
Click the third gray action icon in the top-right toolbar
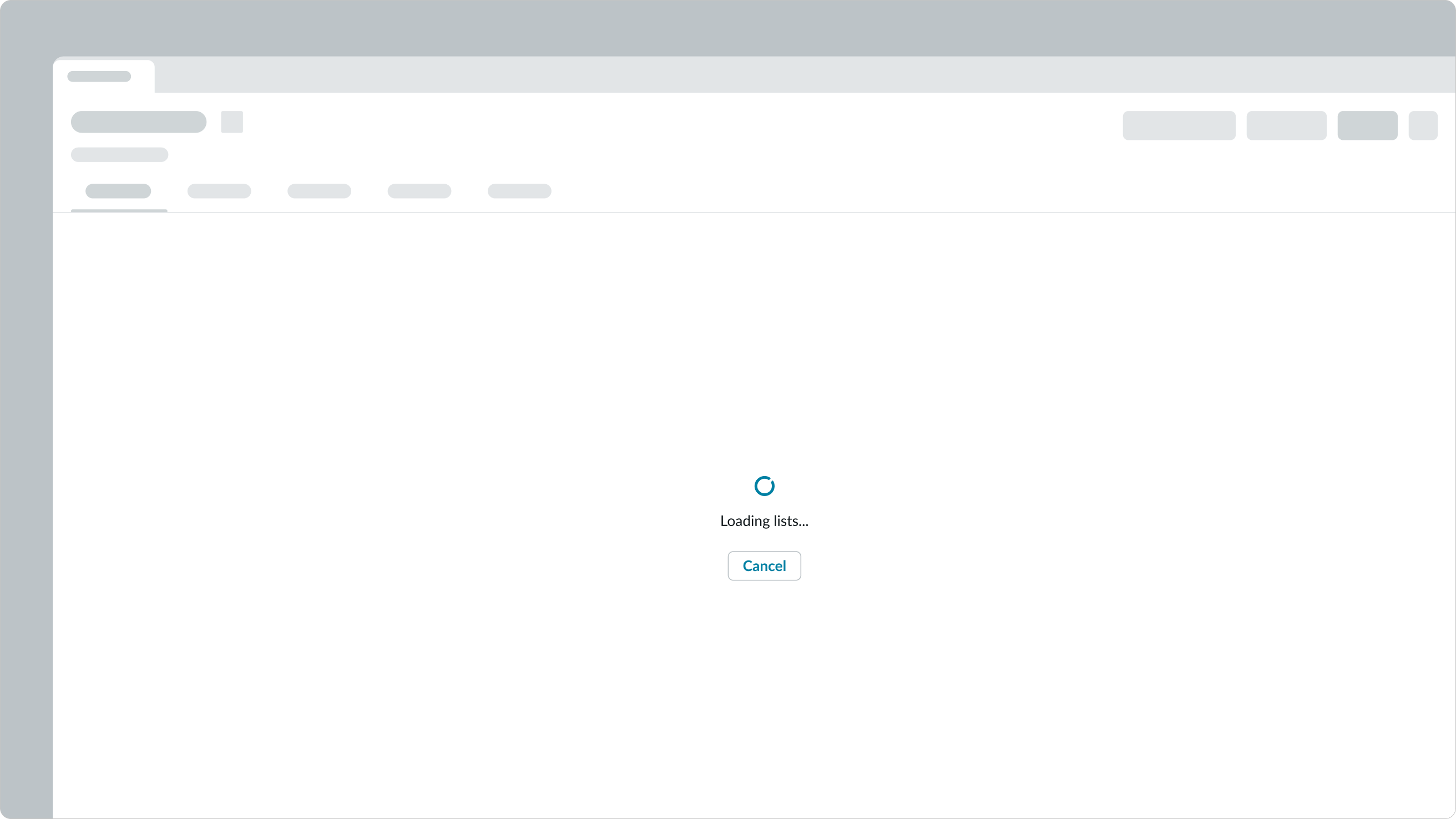click(1366, 125)
